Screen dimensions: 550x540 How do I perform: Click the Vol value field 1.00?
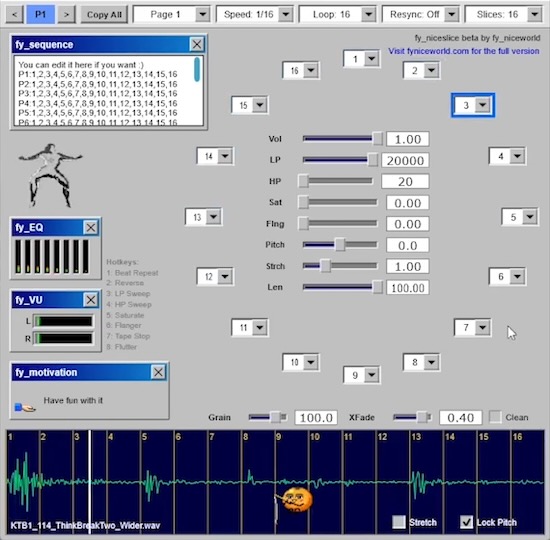[408, 139]
